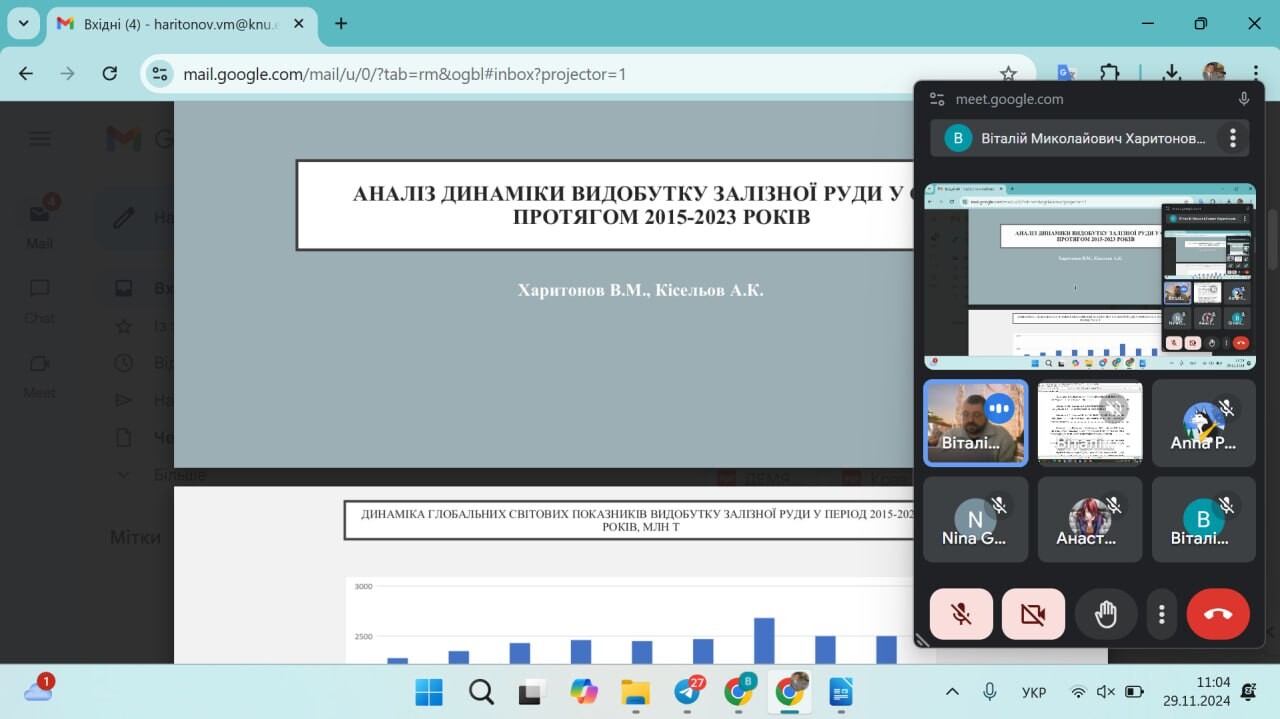End the call with red hang-up button

coord(1218,613)
